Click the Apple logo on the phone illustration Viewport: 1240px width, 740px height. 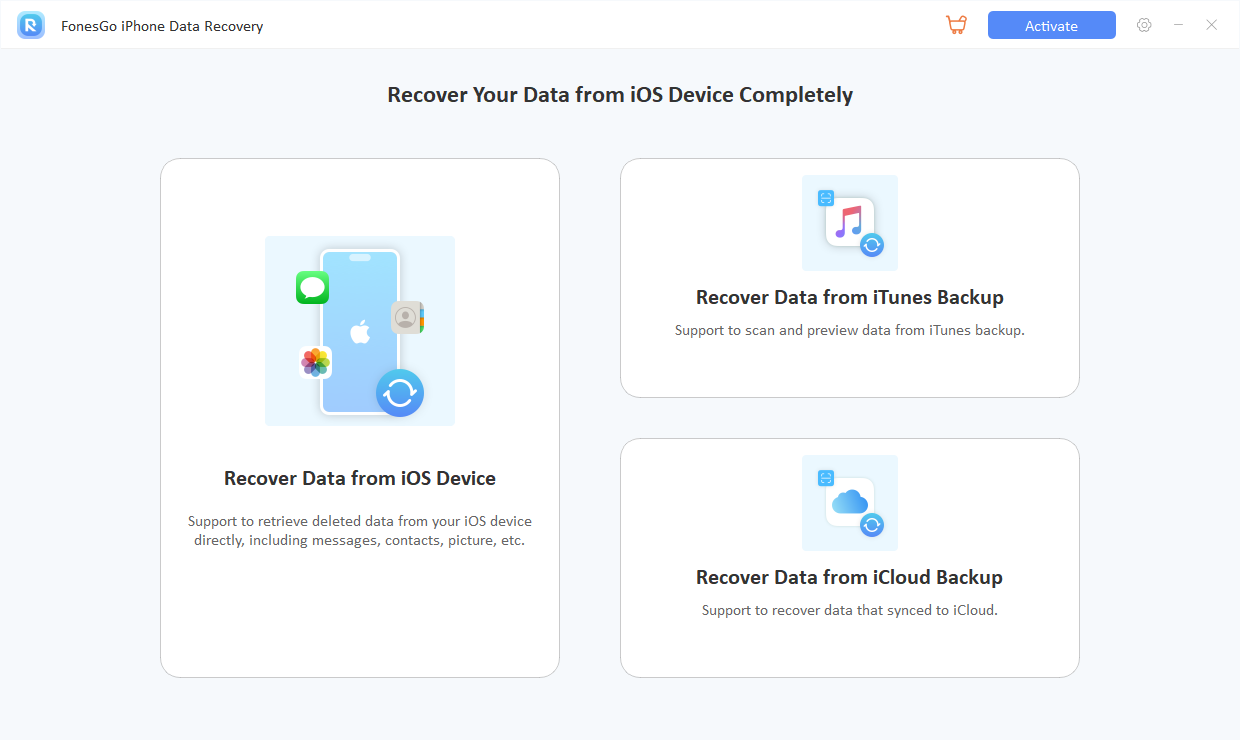click(x=359, y=331)
